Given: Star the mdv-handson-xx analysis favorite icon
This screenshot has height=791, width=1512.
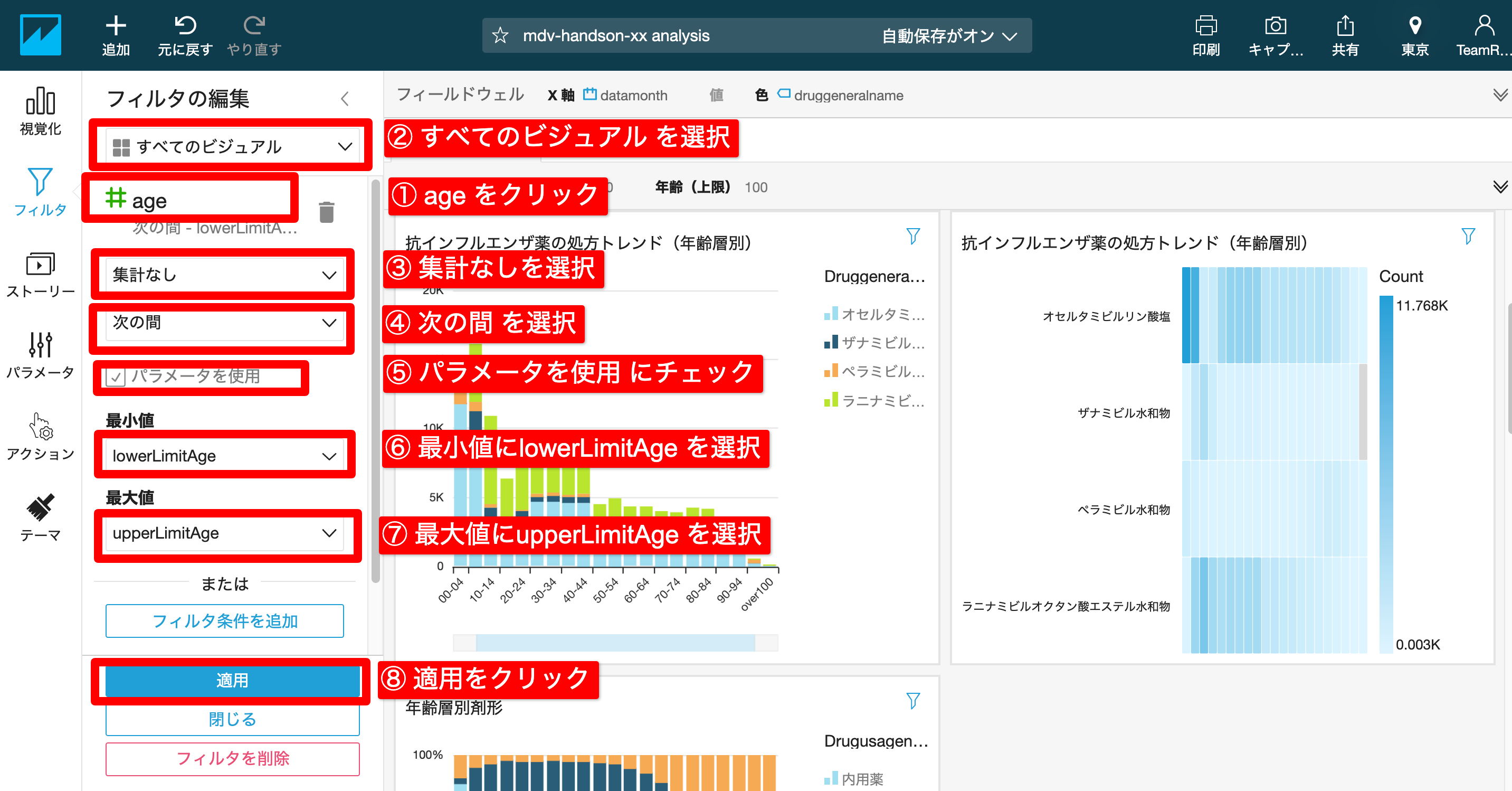Looking at the screenshot, I should pos(500,36).
